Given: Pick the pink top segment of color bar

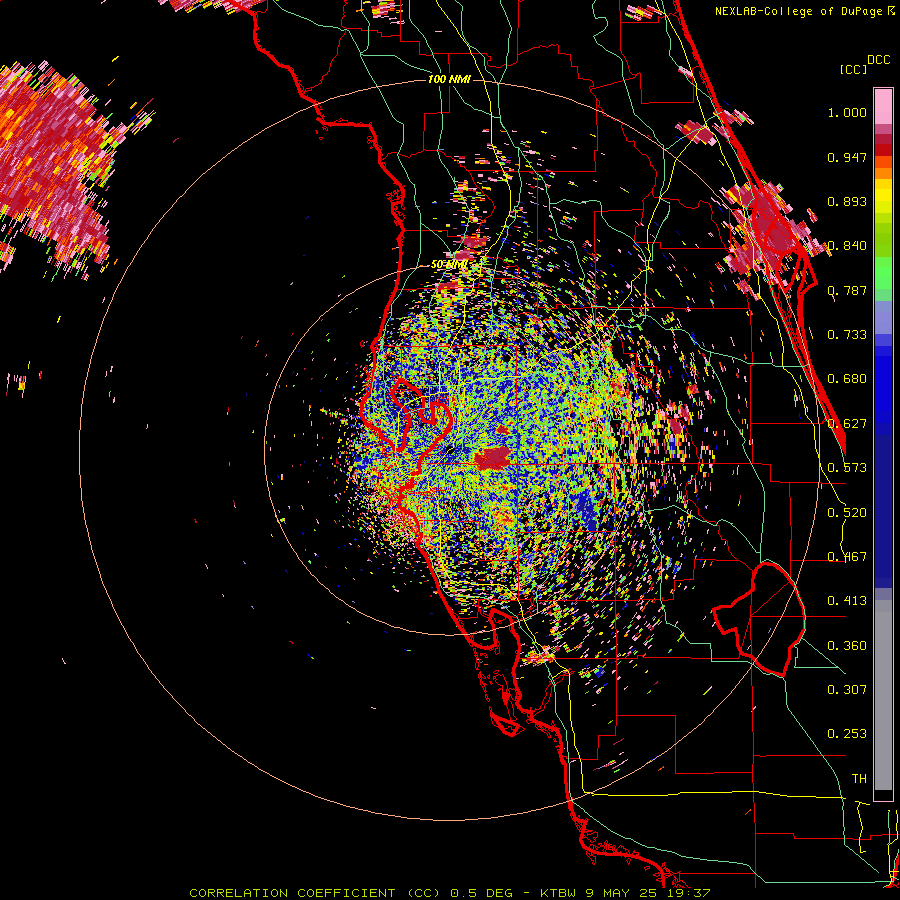Looking at the screenshot, I should (x=883, y=107).
